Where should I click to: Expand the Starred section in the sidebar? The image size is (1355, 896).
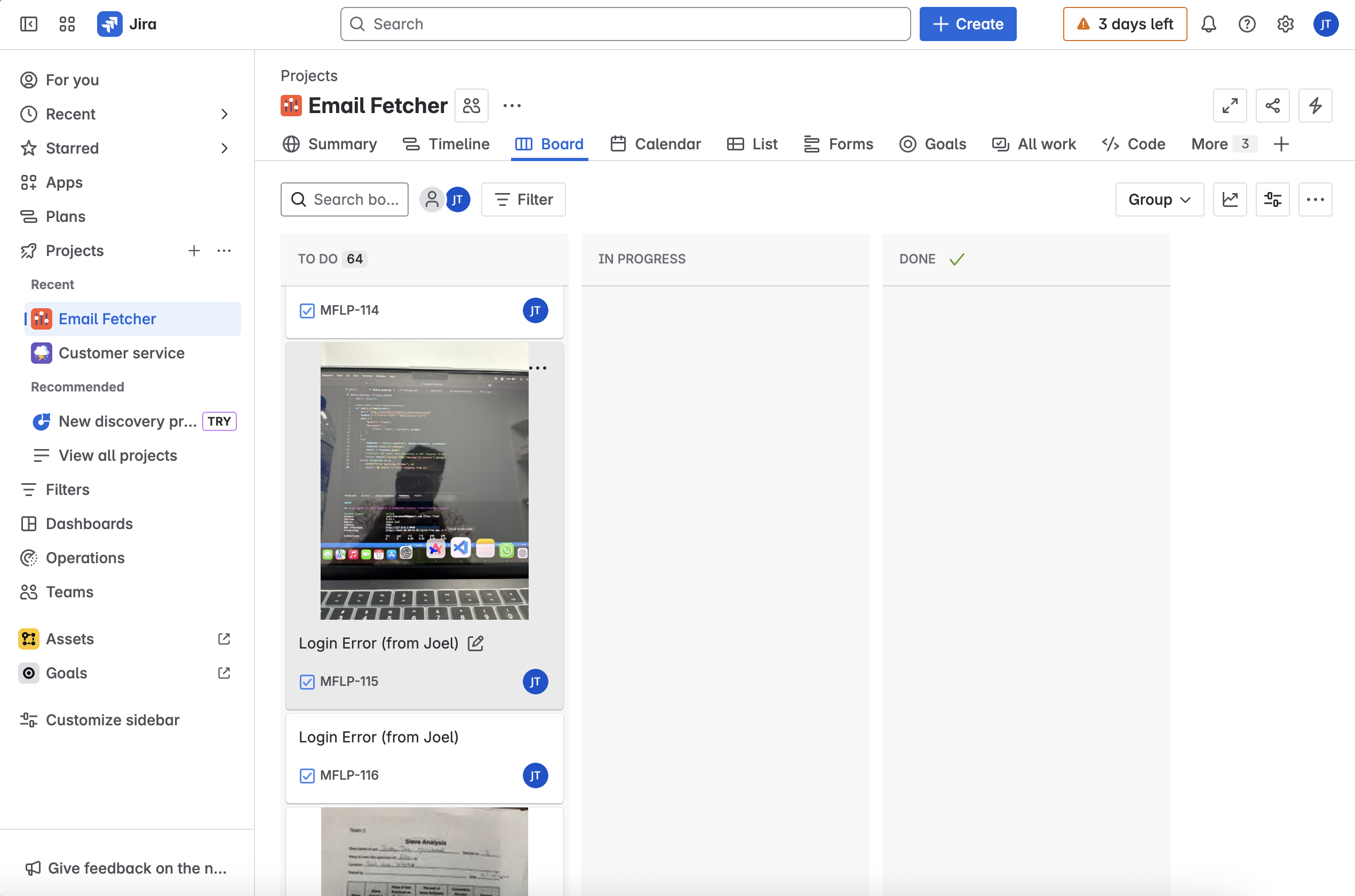coord(225,149)
